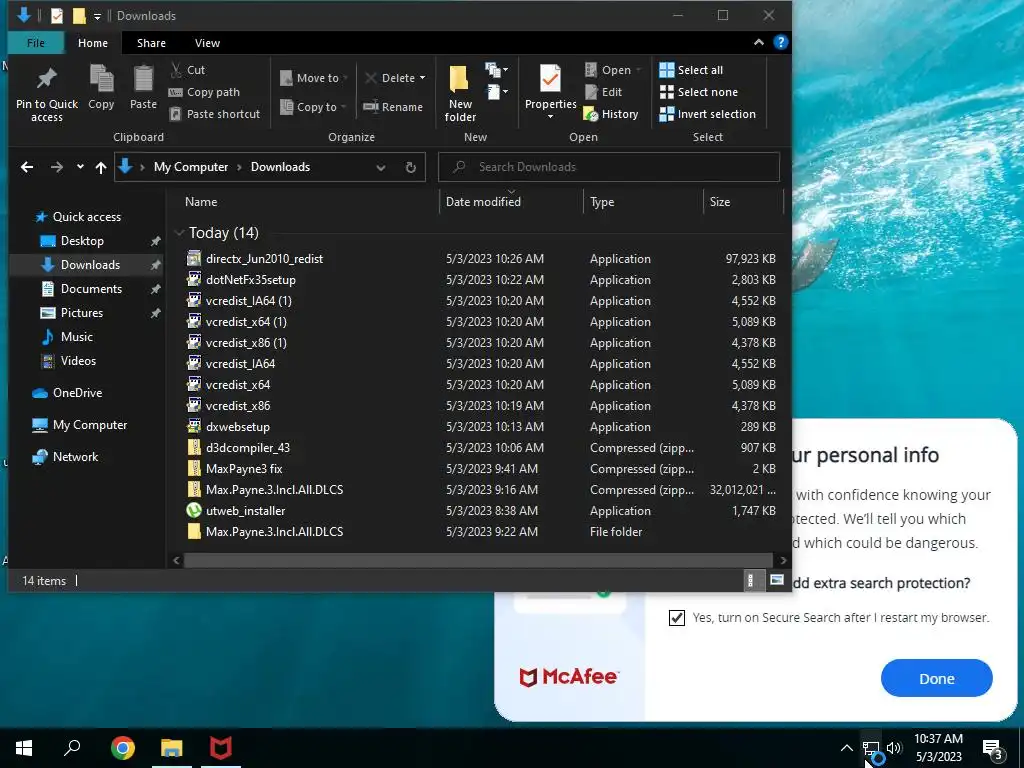1024x768 pixels.
Task: Click the Paste ribbon icon
Action: pos(143,87)
